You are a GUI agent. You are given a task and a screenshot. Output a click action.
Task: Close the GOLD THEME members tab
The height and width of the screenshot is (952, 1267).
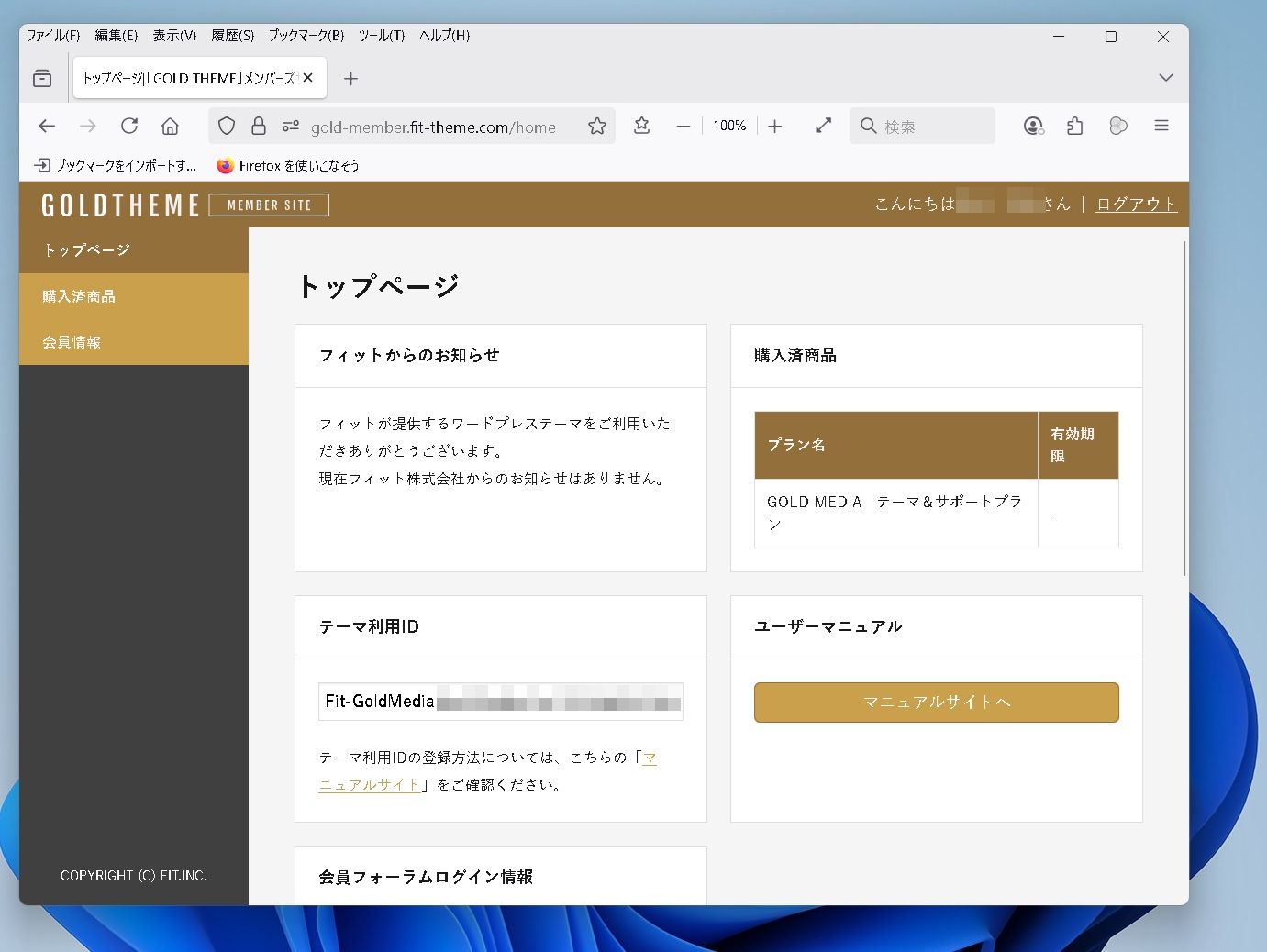(308, 78)
